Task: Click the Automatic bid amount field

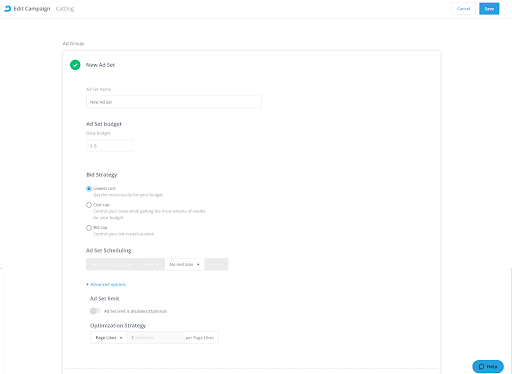Action: 156,338
